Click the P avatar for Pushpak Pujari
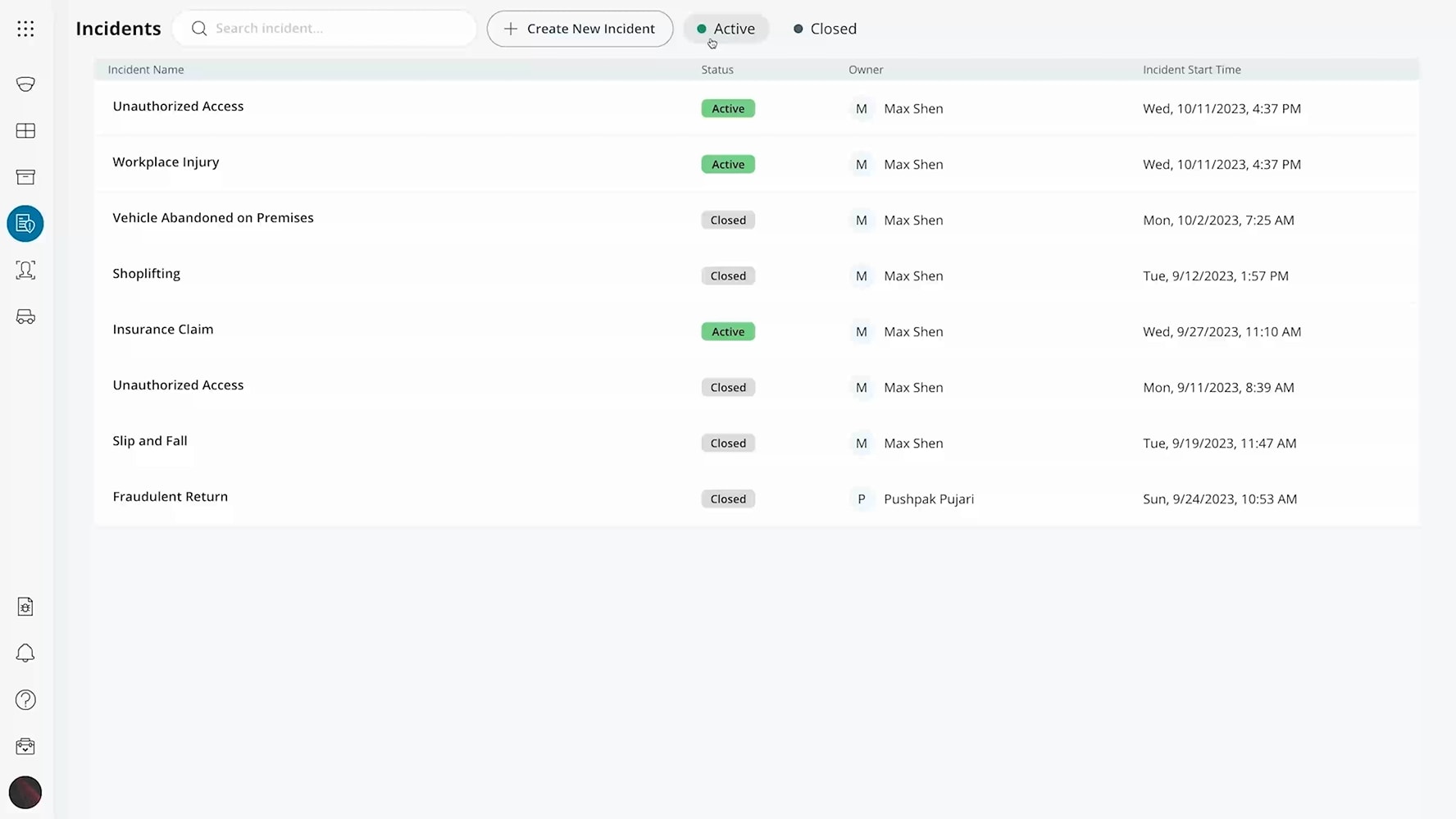The image size is (1456, 819). [861, 499]
